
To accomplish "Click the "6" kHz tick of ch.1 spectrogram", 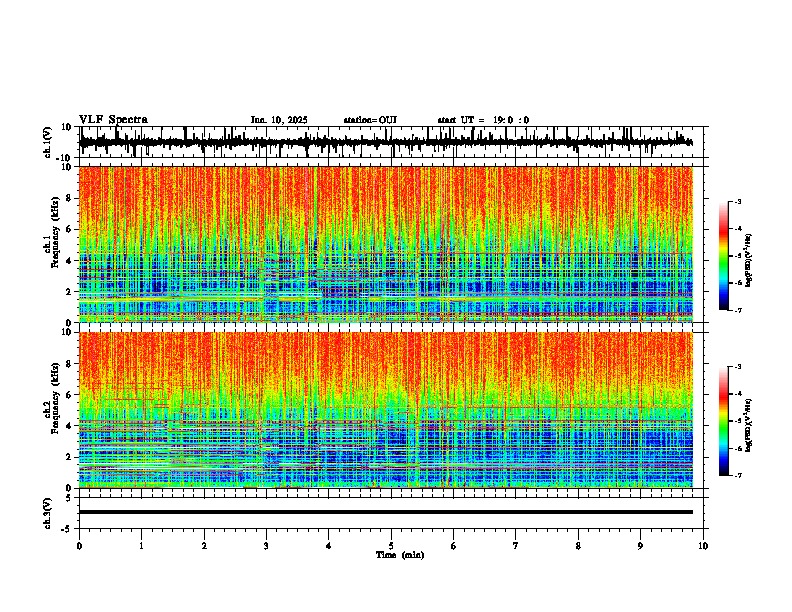I will (69, 229).
